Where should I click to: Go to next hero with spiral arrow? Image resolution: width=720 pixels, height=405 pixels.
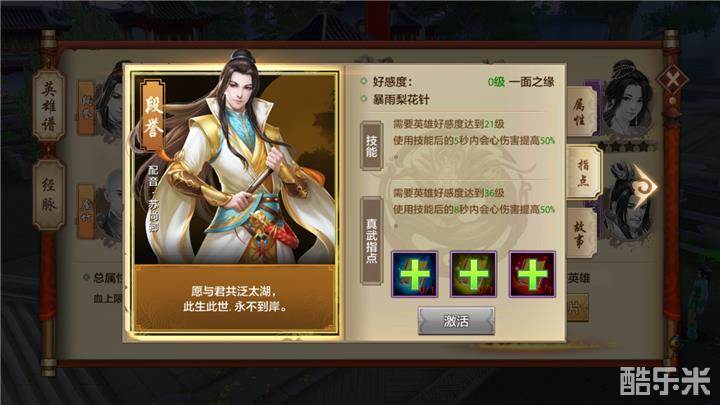coord(644,186)
